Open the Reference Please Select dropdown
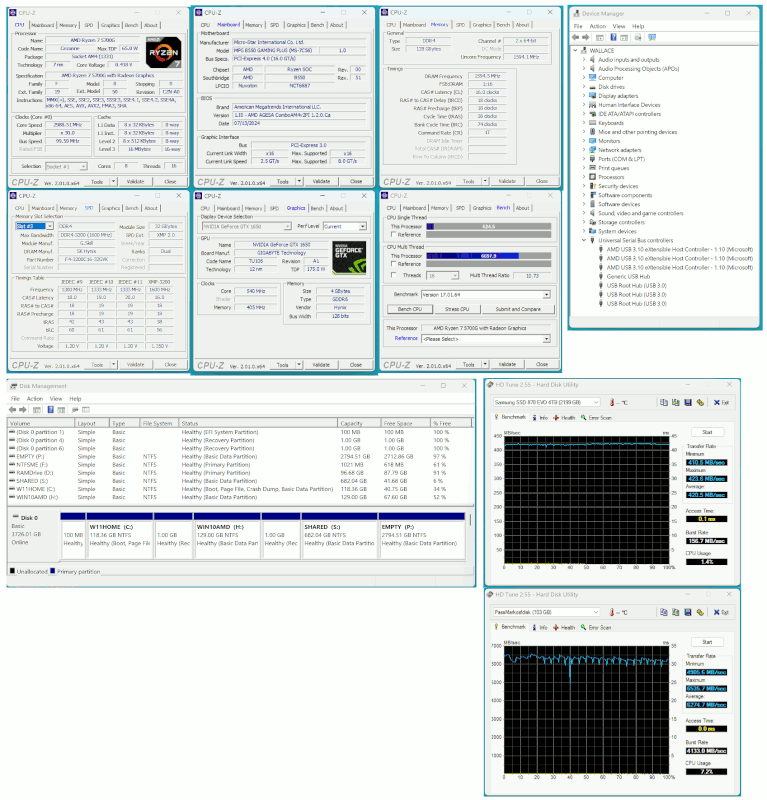 coord(547,339)
